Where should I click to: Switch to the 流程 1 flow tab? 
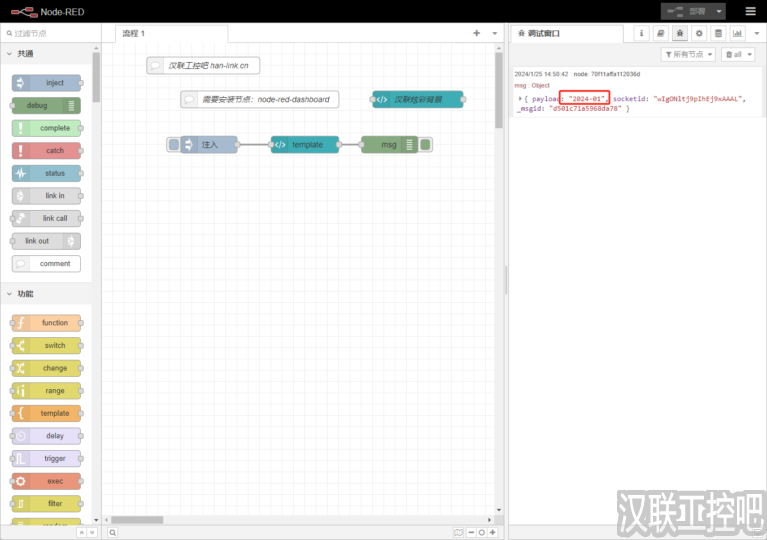134,33
